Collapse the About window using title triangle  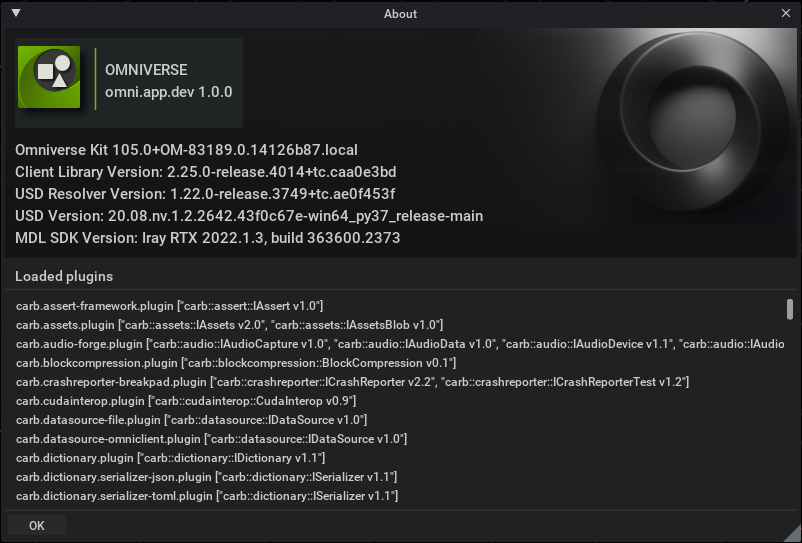point(16,14)
